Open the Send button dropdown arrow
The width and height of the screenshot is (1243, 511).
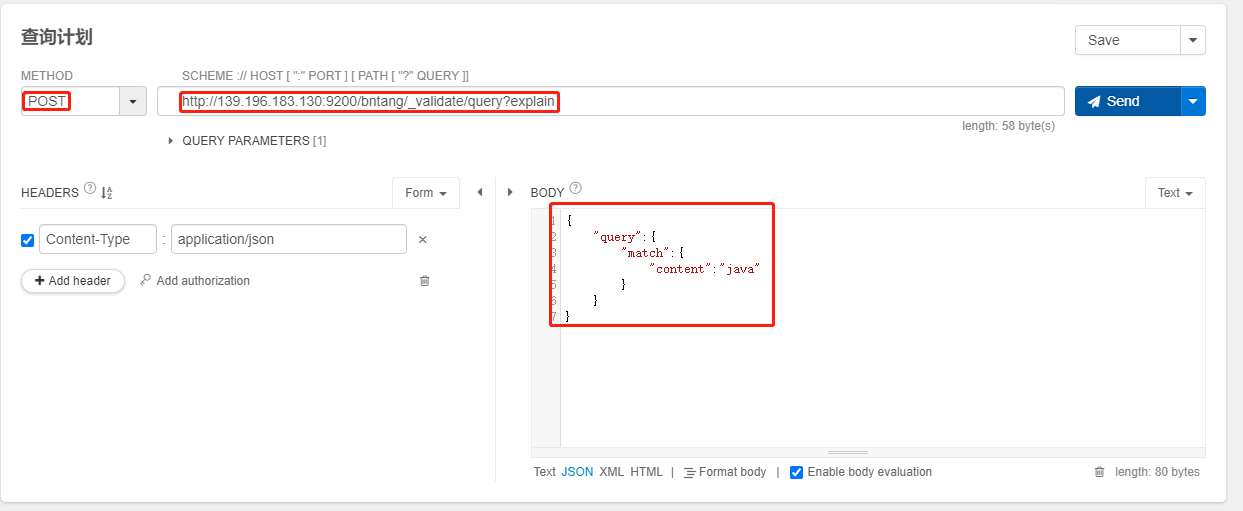[1193, 101]
